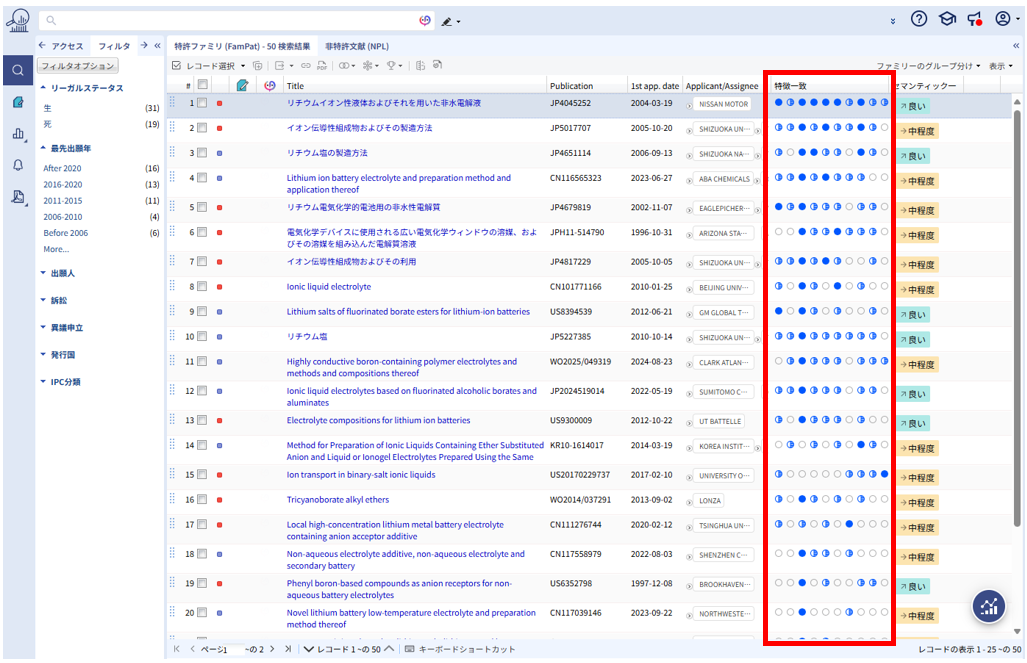Image resolution: width=1027 pixels, height=663 pixels.
Task: Switch to the フィルタ tab
Action: [114, 46]
